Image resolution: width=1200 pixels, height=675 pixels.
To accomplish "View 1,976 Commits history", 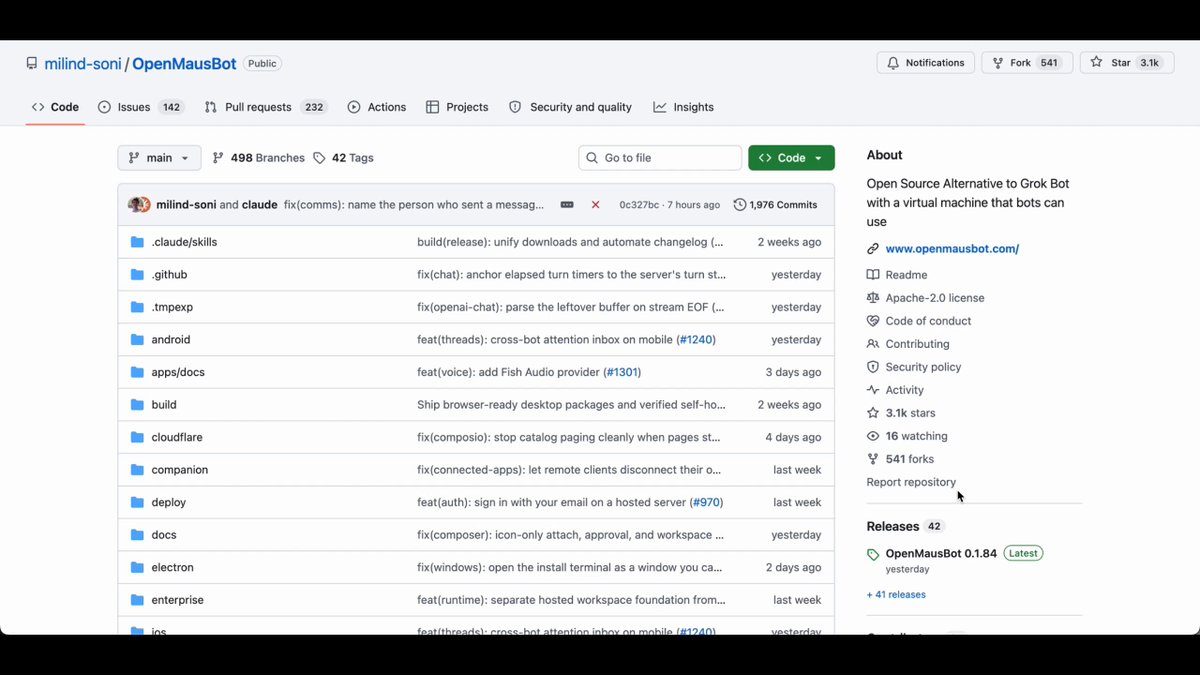I will click(776, 204).
